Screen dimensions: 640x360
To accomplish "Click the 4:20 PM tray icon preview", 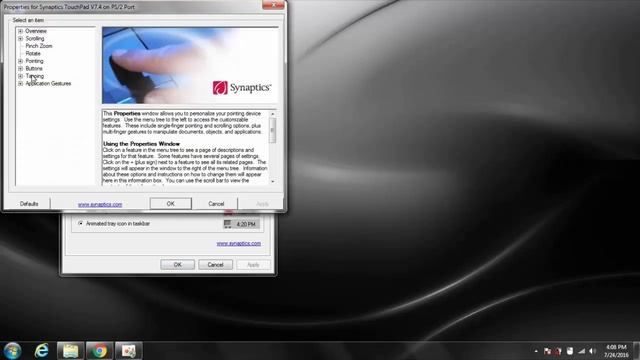I will click(x=241, y=224).
